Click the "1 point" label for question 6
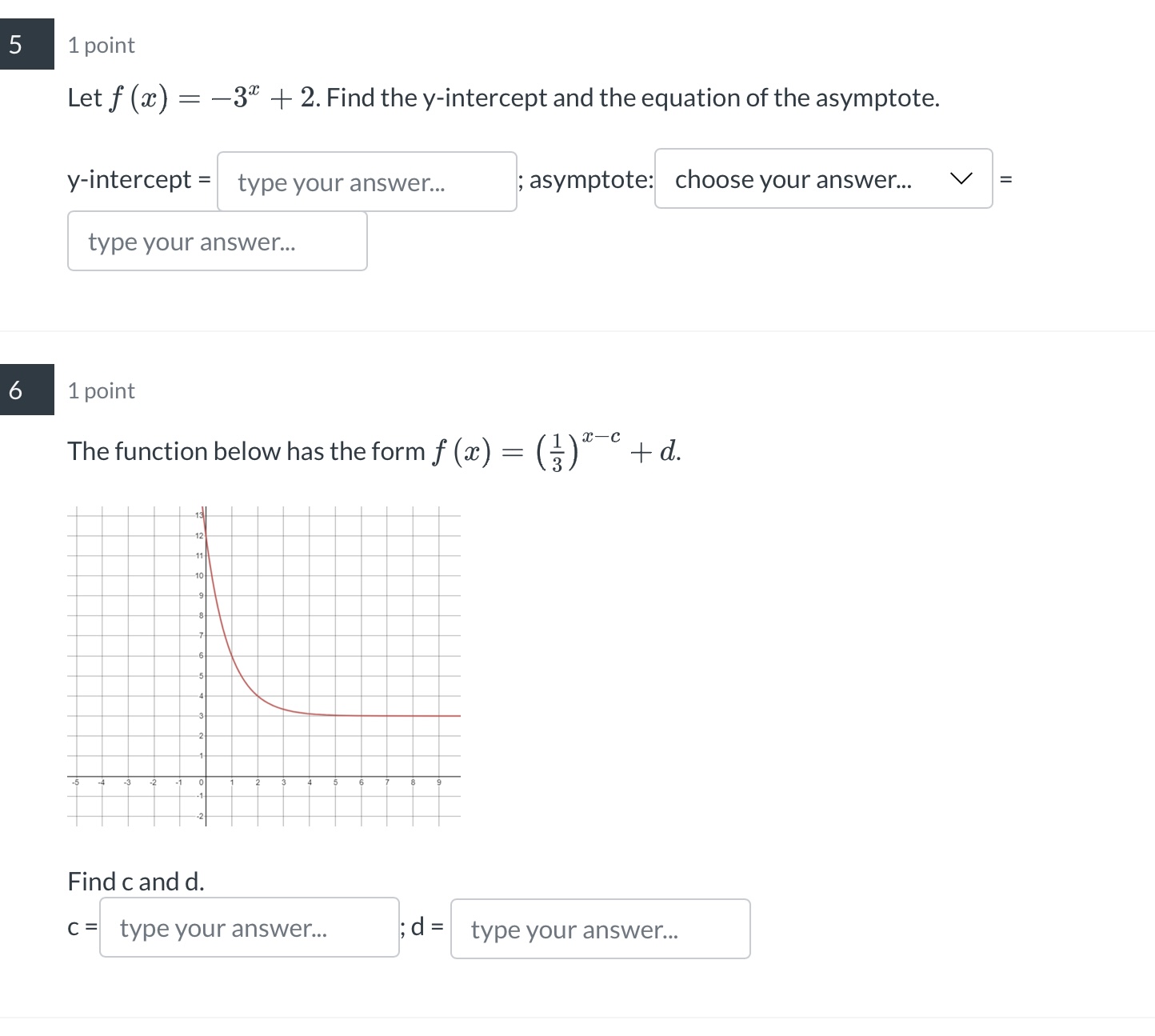 (101, 390)
